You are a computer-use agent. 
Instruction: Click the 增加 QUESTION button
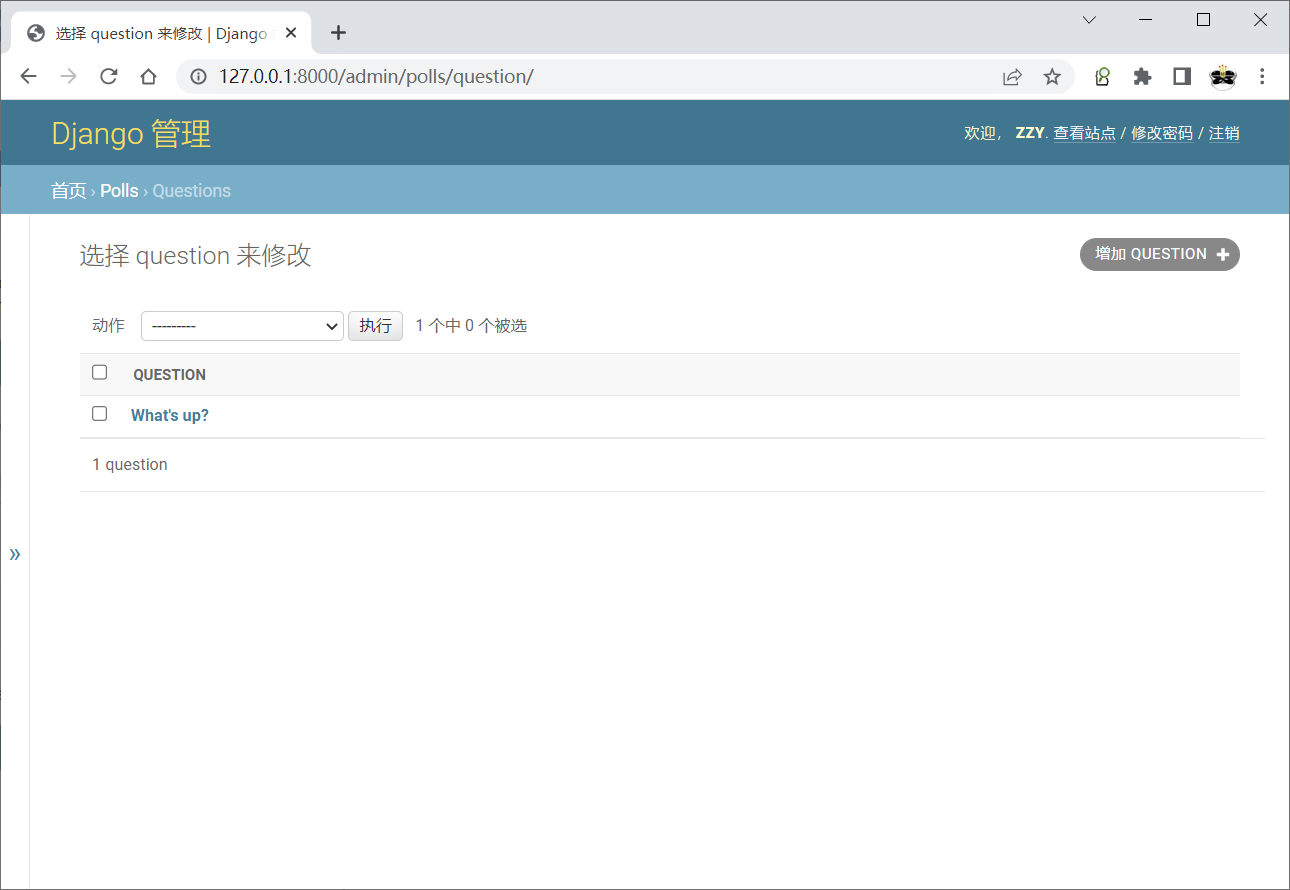point(1159,254)
